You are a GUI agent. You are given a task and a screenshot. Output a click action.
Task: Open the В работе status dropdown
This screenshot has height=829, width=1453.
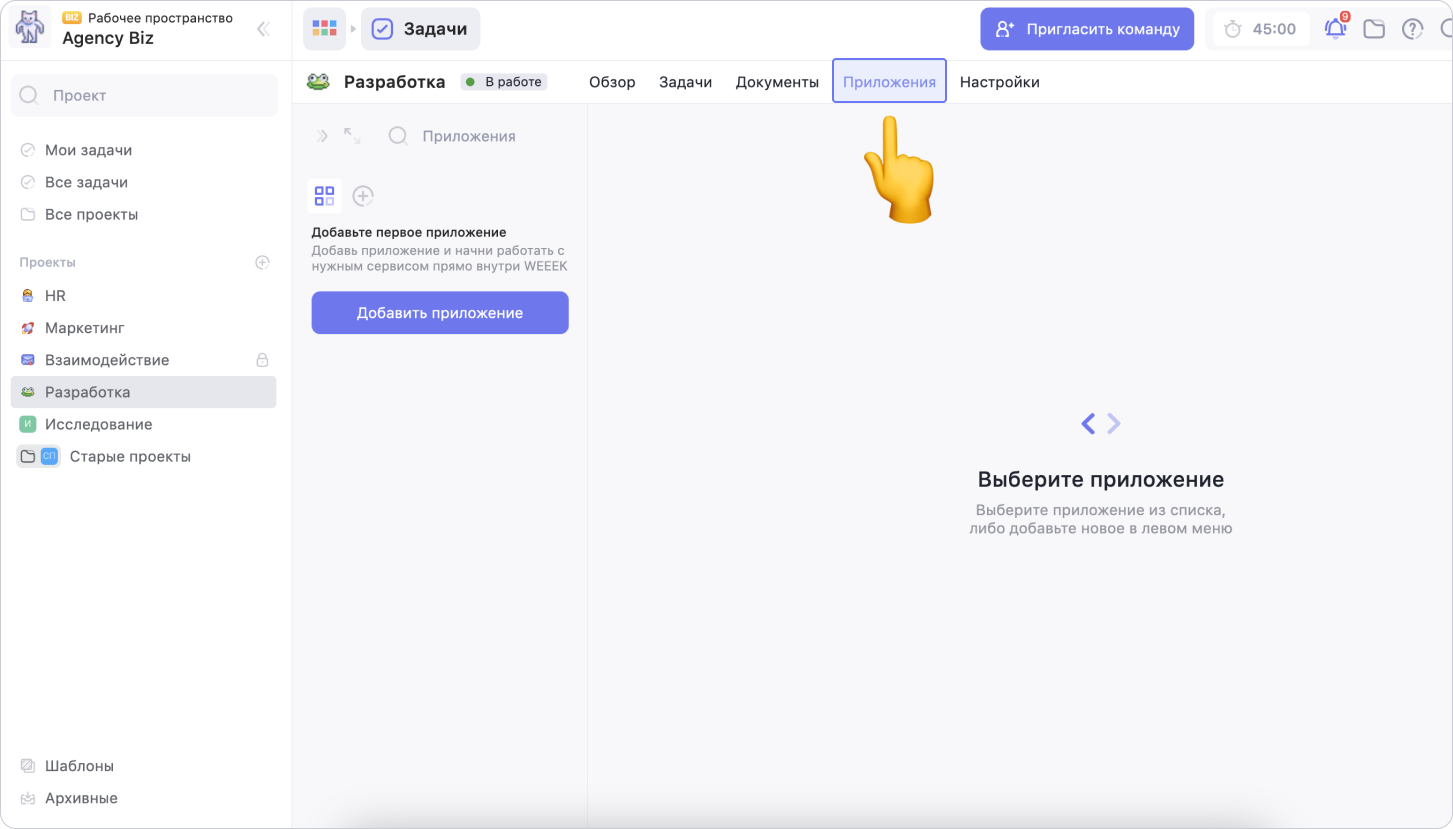pos(504,82)
